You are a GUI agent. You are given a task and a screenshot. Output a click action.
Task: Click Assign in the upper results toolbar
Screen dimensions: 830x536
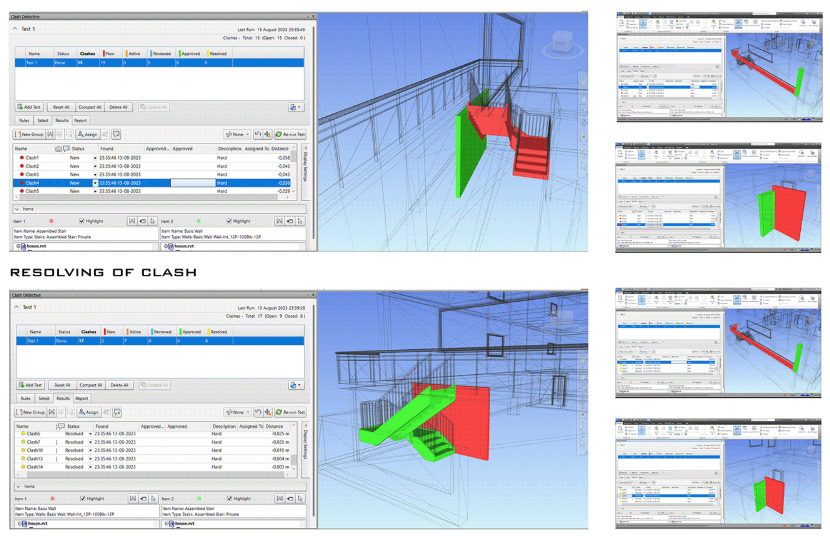pos(87,133)
